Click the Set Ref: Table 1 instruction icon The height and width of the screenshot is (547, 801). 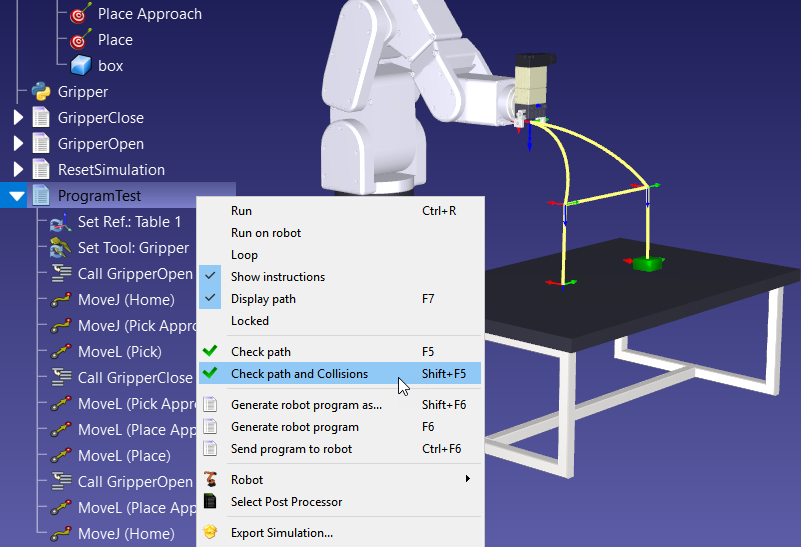pos(61,222)
